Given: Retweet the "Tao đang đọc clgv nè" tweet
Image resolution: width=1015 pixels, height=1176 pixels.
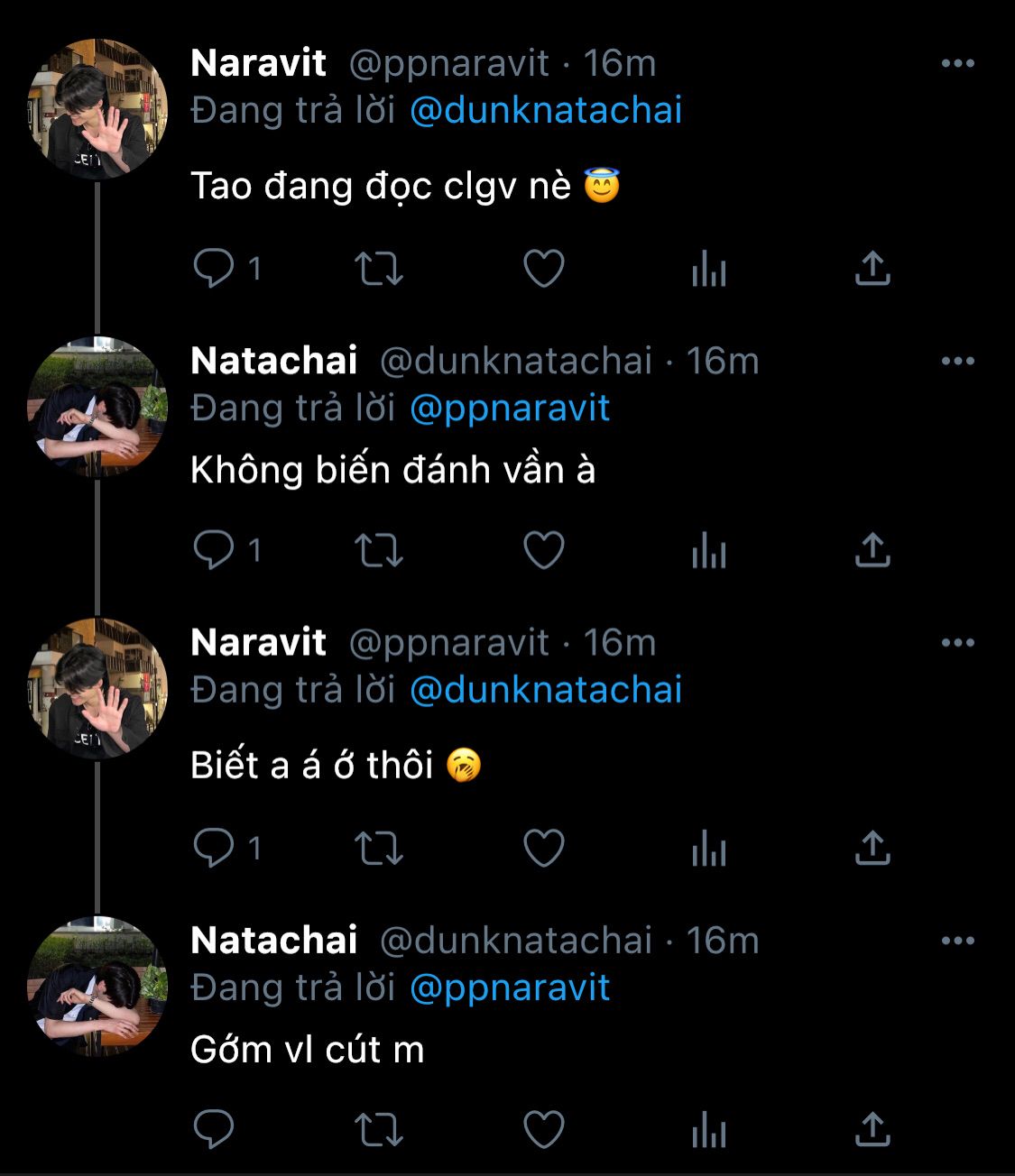Looking at the screenshot, I should (x=378, y=268).
